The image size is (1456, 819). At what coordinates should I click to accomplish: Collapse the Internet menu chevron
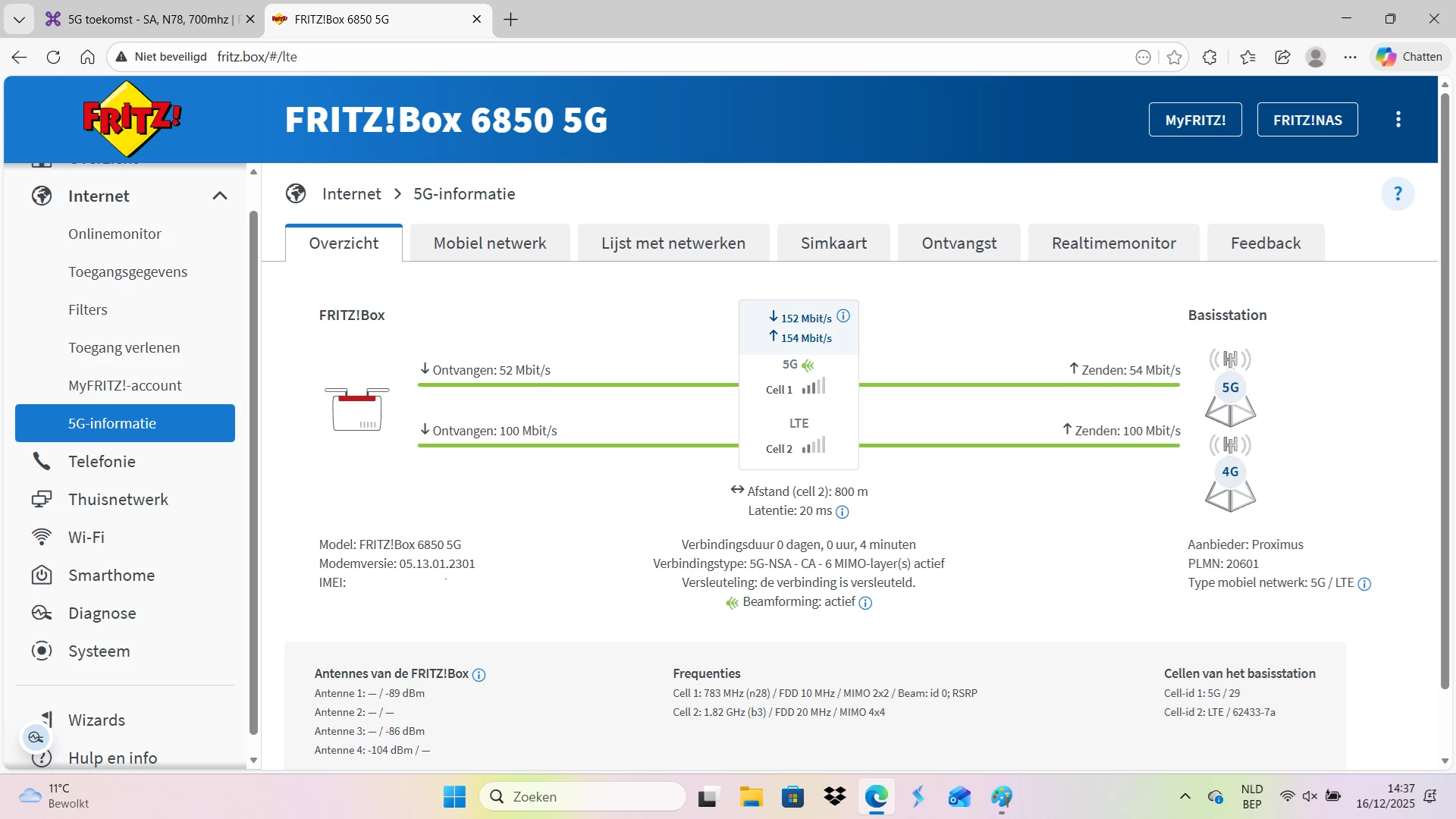click(220, 196)
